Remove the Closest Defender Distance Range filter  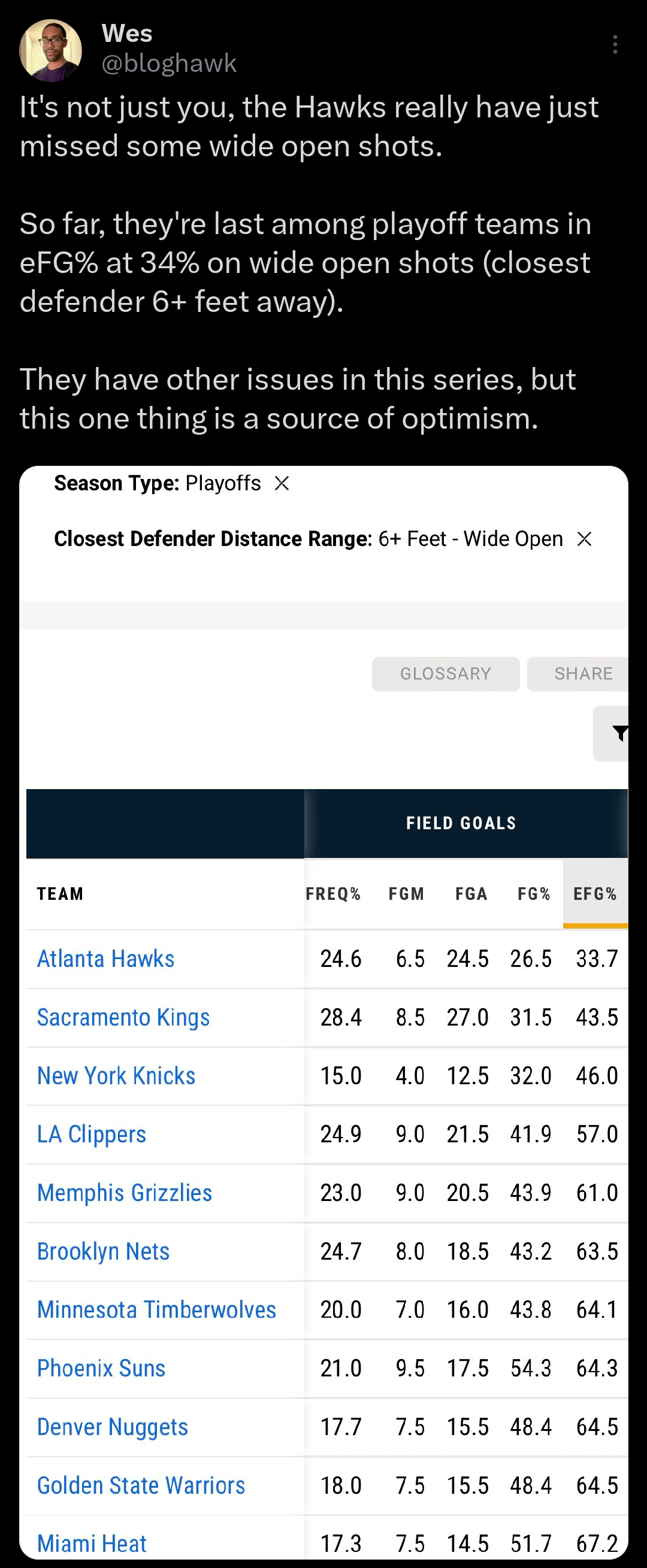click(x=584, y=539)
